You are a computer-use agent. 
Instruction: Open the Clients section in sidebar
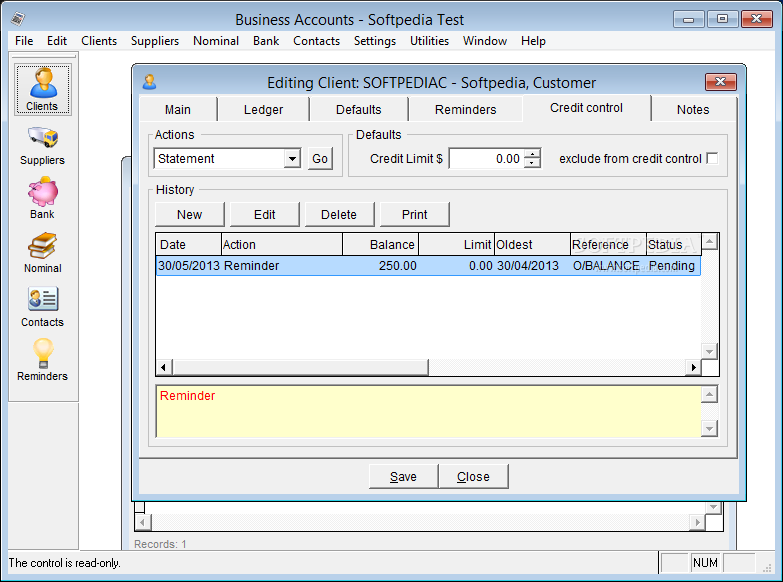click(x=42, y=90)
